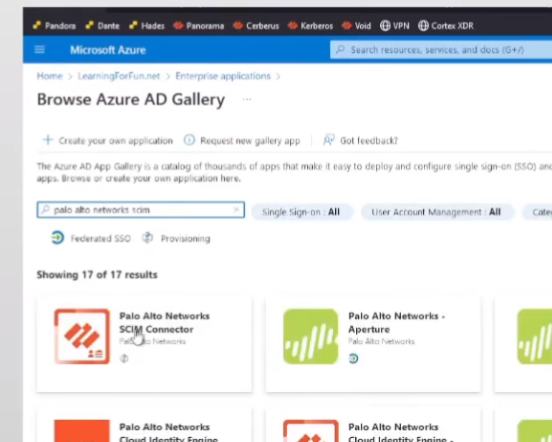Open the Void bookmark

click(357, 26)
